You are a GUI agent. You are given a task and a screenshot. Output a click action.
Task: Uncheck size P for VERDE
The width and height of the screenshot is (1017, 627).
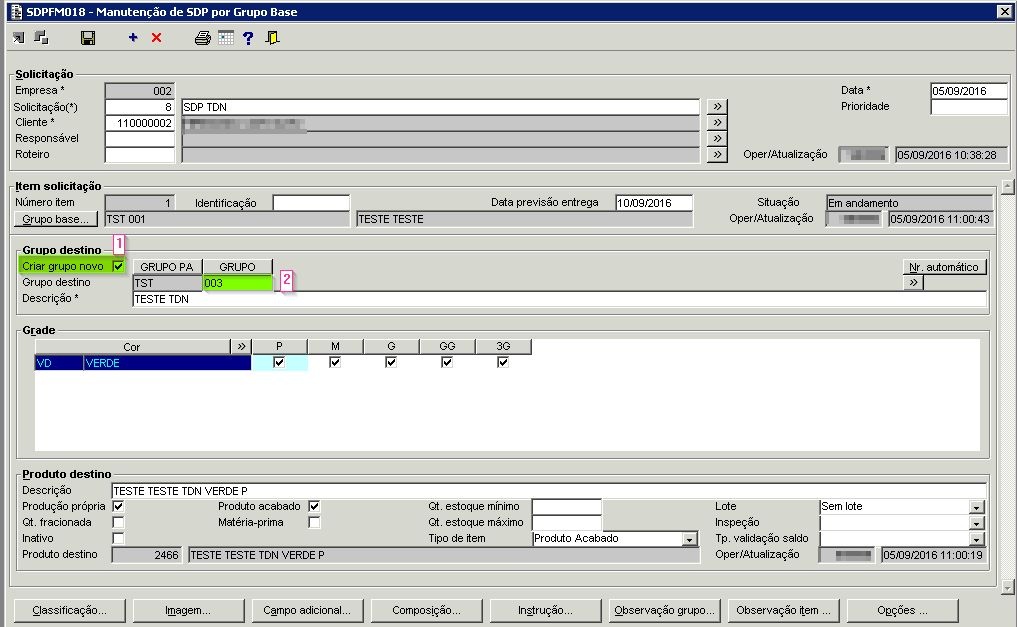[x=279, y=362]
